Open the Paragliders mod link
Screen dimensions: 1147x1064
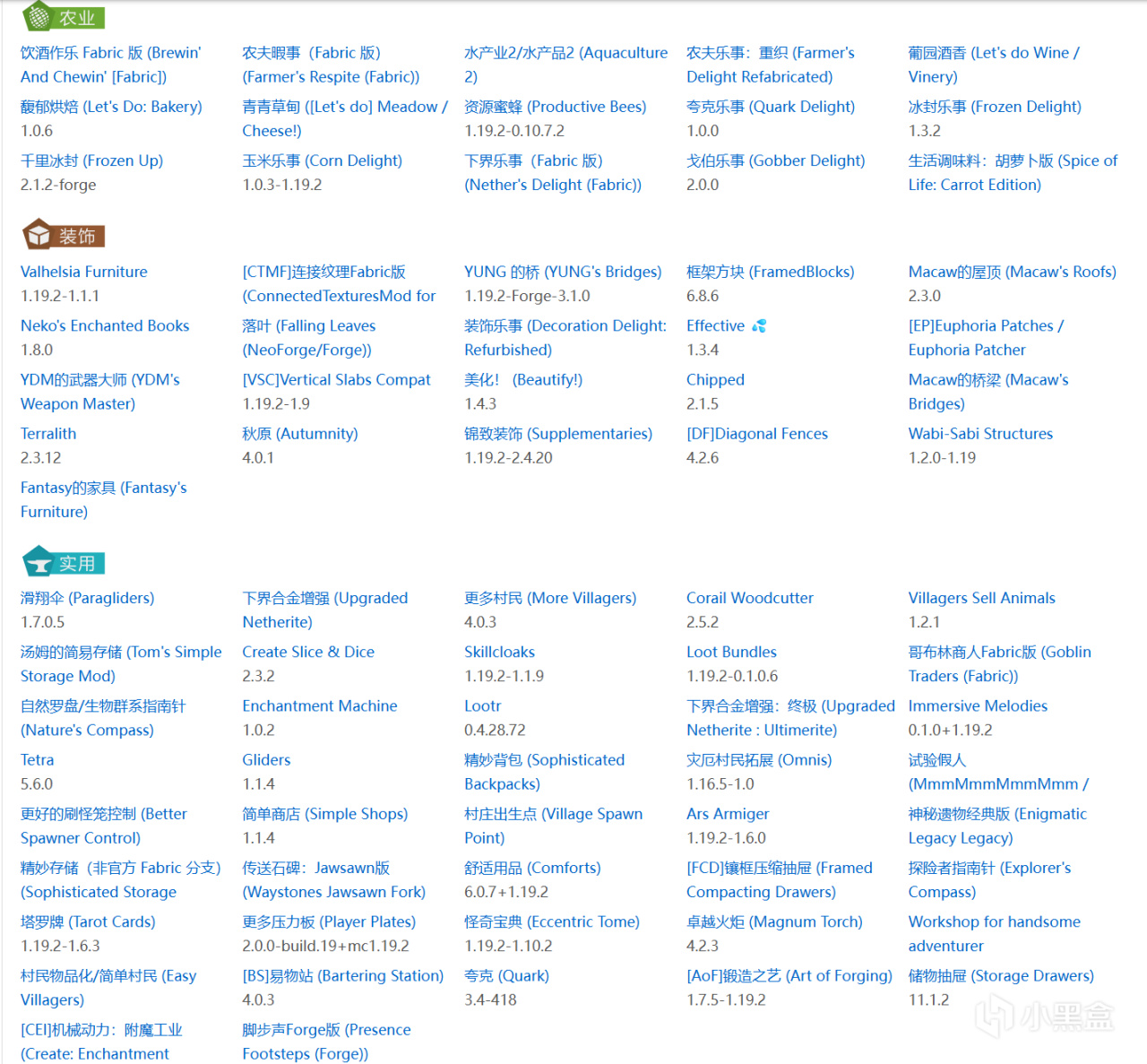(x=87, y=598)
